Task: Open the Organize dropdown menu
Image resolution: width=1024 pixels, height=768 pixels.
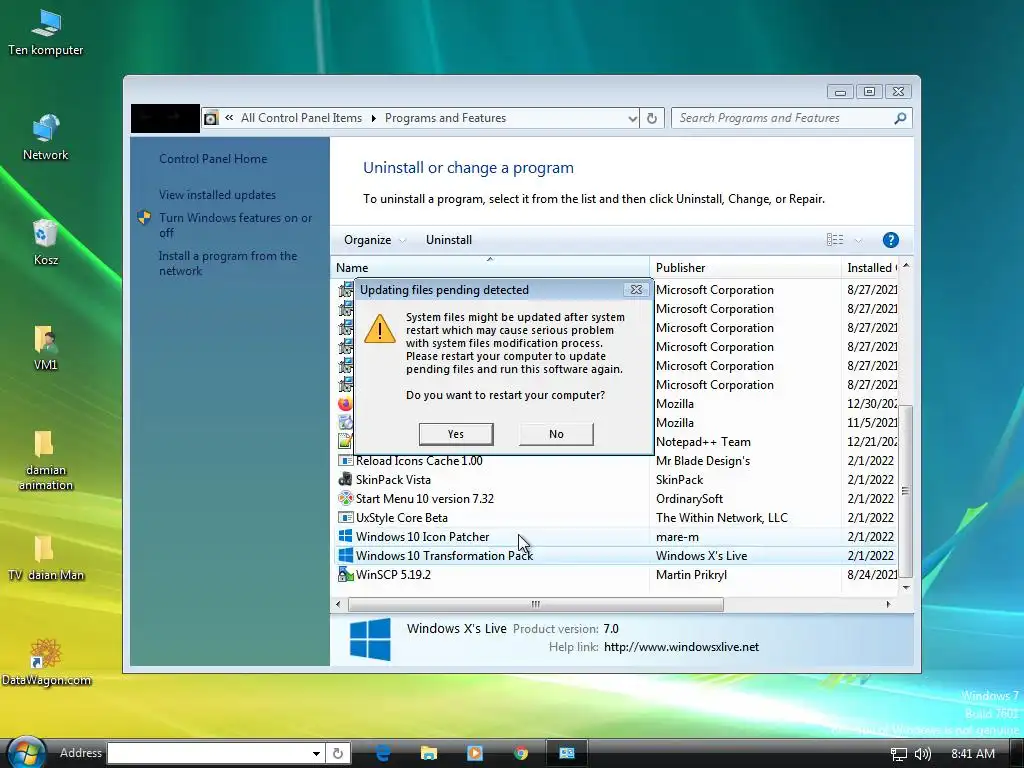Action: coord(374,240)
